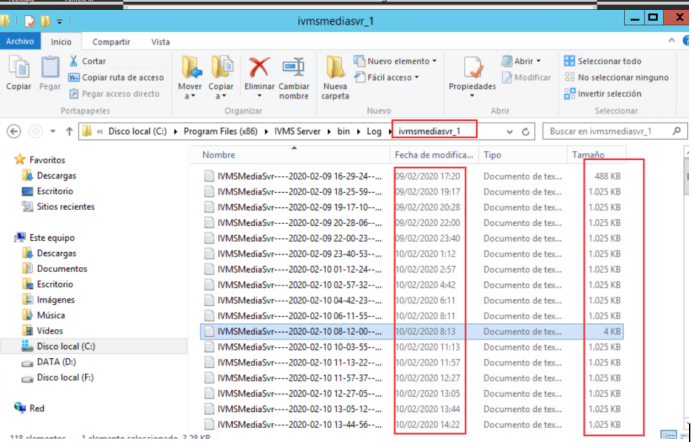Collapse the ribbon with the chevron
The width and height of the screenshot is (692, 442).
click(672, 40)
